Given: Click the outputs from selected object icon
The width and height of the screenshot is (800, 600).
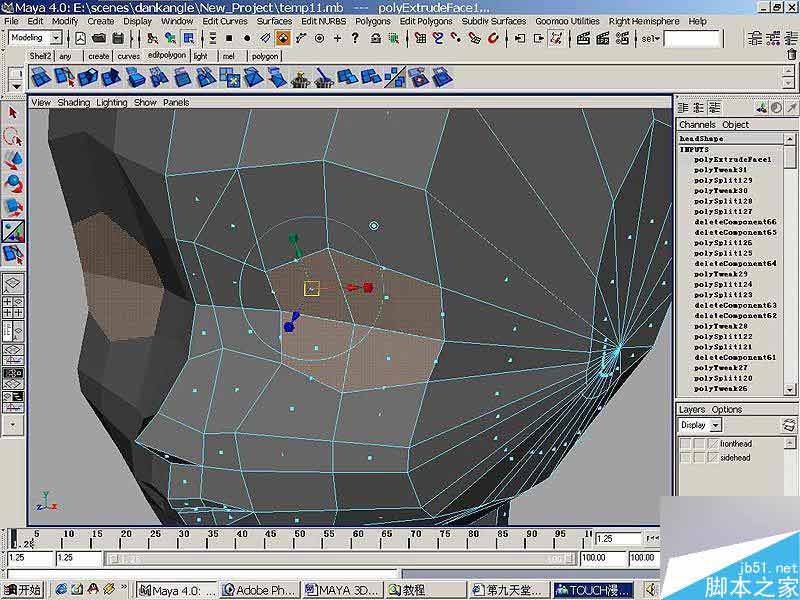Looking at the screenshot, I should (538, 38).
